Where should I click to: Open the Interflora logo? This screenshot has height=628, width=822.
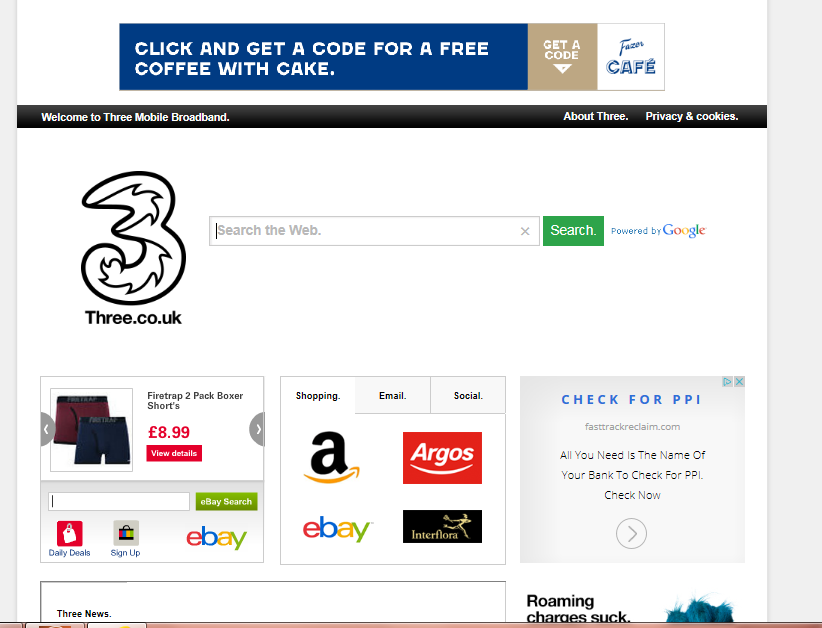442,526
